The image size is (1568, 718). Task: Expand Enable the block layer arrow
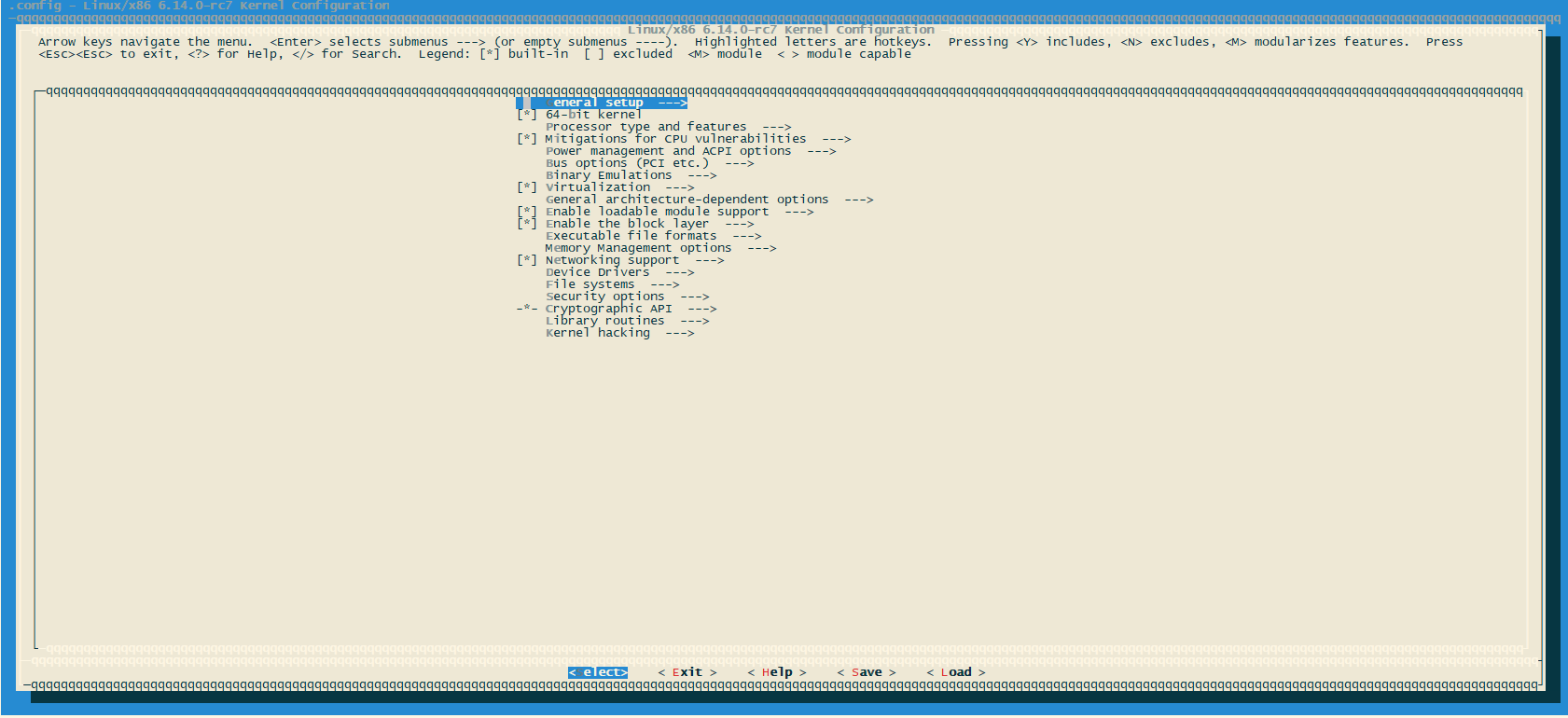[x=739, y=224]
